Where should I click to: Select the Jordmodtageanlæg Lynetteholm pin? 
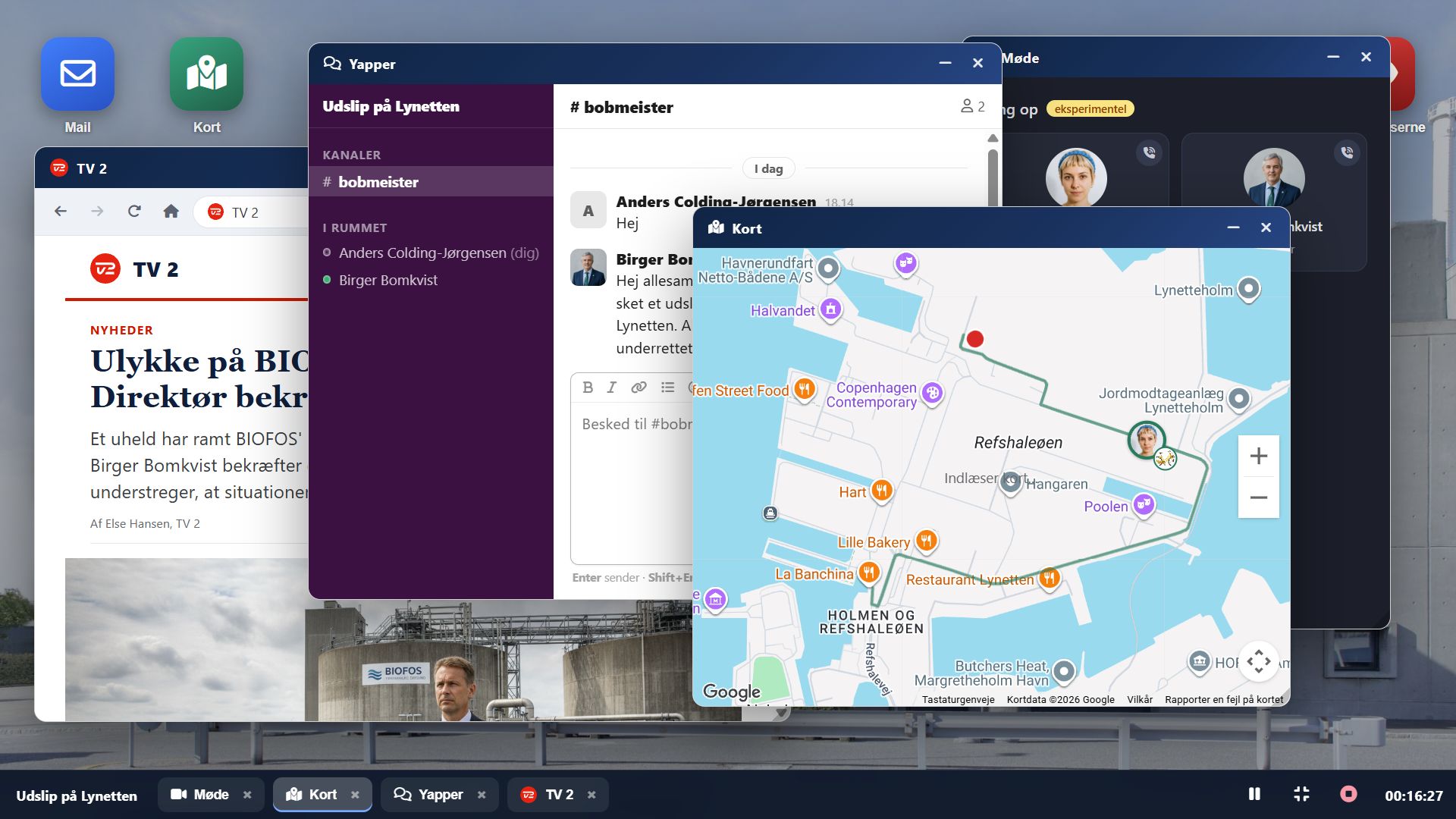point(1239,398)
